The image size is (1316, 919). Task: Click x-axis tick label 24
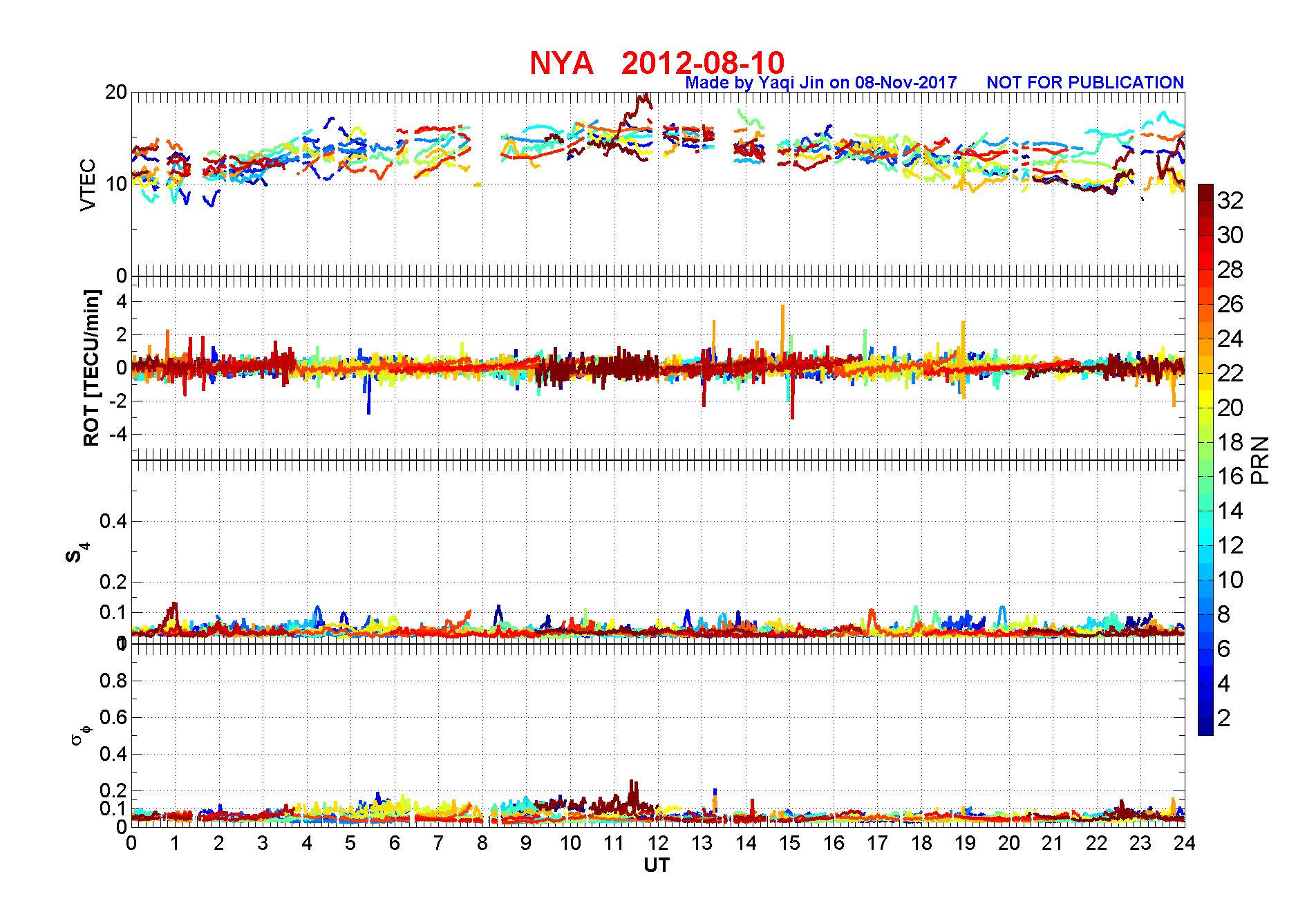pos(1185,843)
